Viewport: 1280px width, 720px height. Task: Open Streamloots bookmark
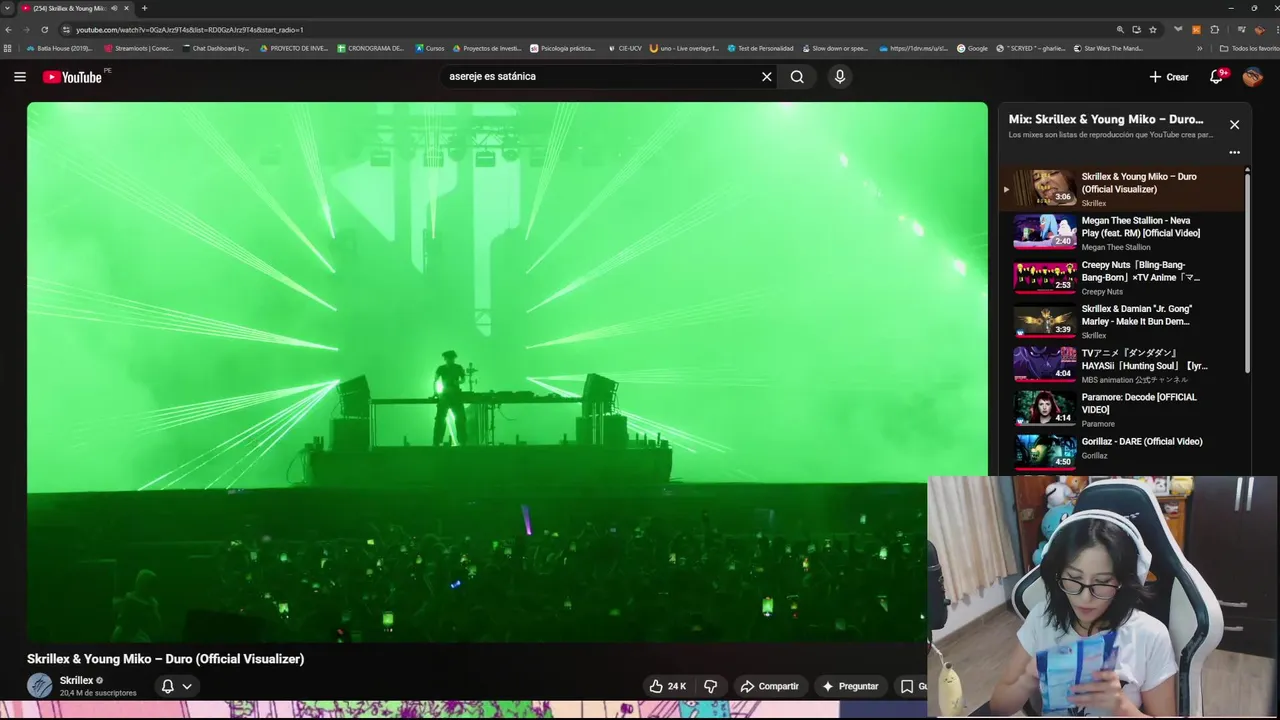coord(140,48)
